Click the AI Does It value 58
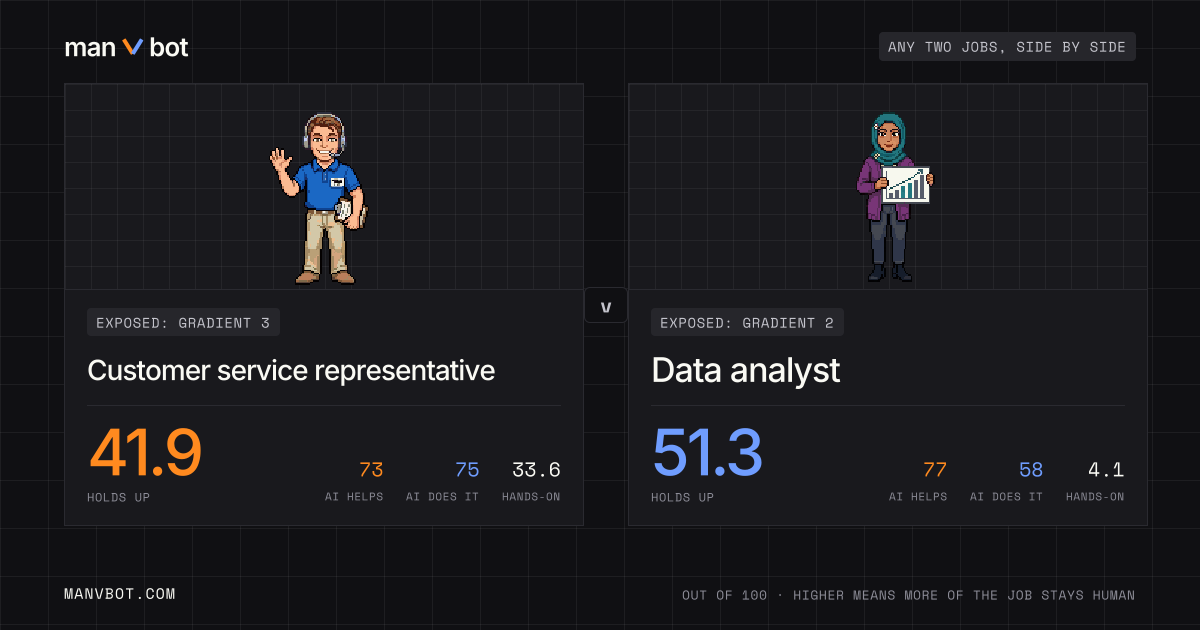Image resolution: width=1200 pixels, height=630 pixels. (1031, 470)
